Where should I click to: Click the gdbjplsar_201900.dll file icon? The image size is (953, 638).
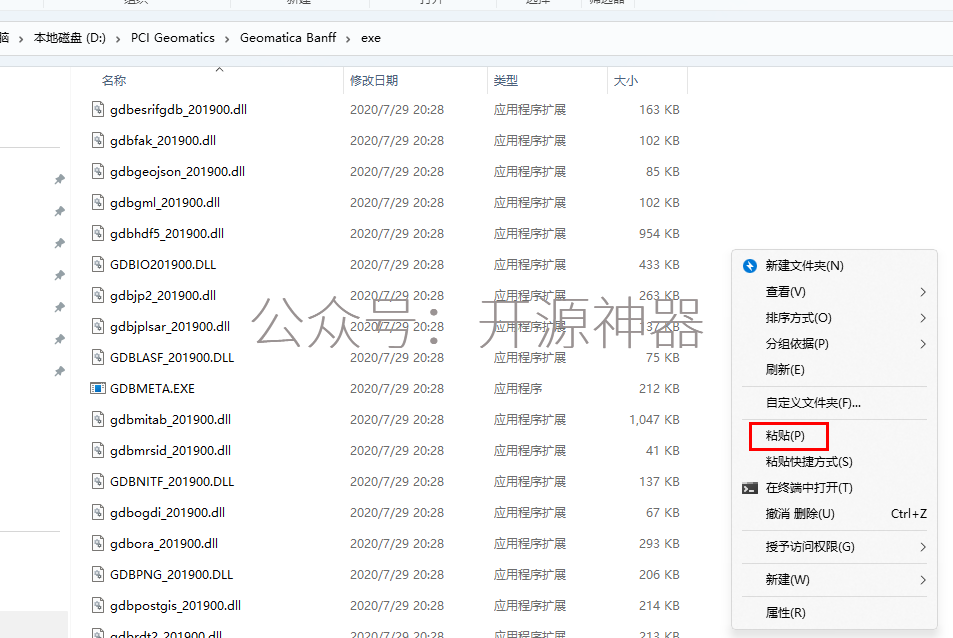(x=98, y=326)
